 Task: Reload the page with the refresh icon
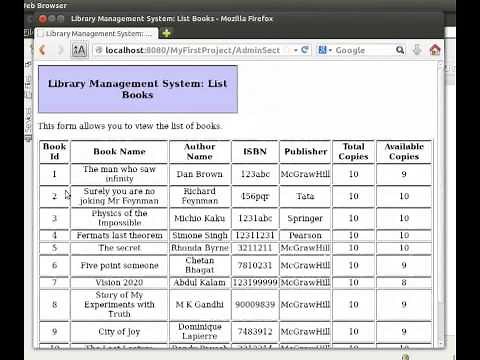click(305, 50)
